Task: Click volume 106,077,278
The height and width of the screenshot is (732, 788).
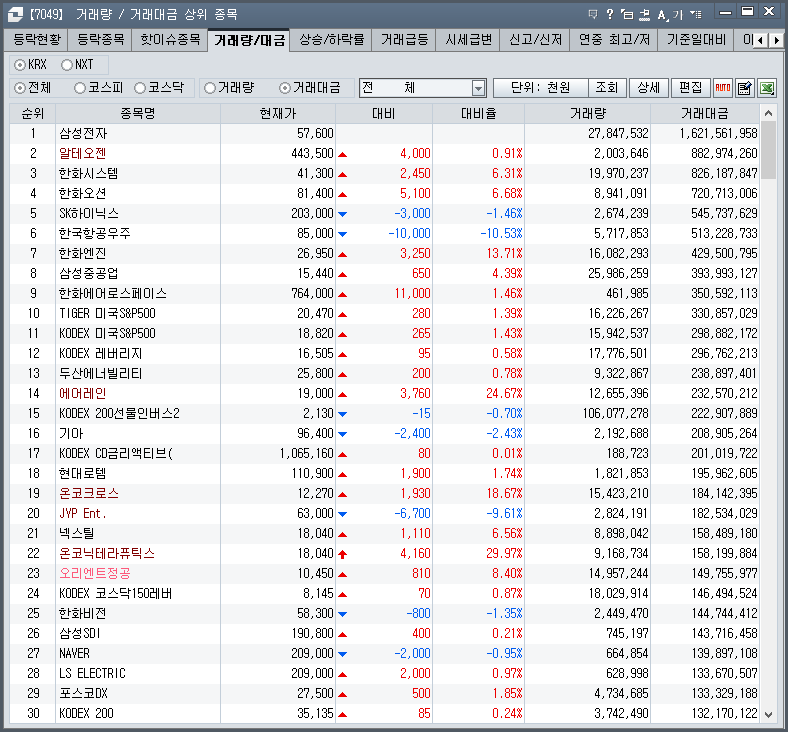Action: (616, 414)
